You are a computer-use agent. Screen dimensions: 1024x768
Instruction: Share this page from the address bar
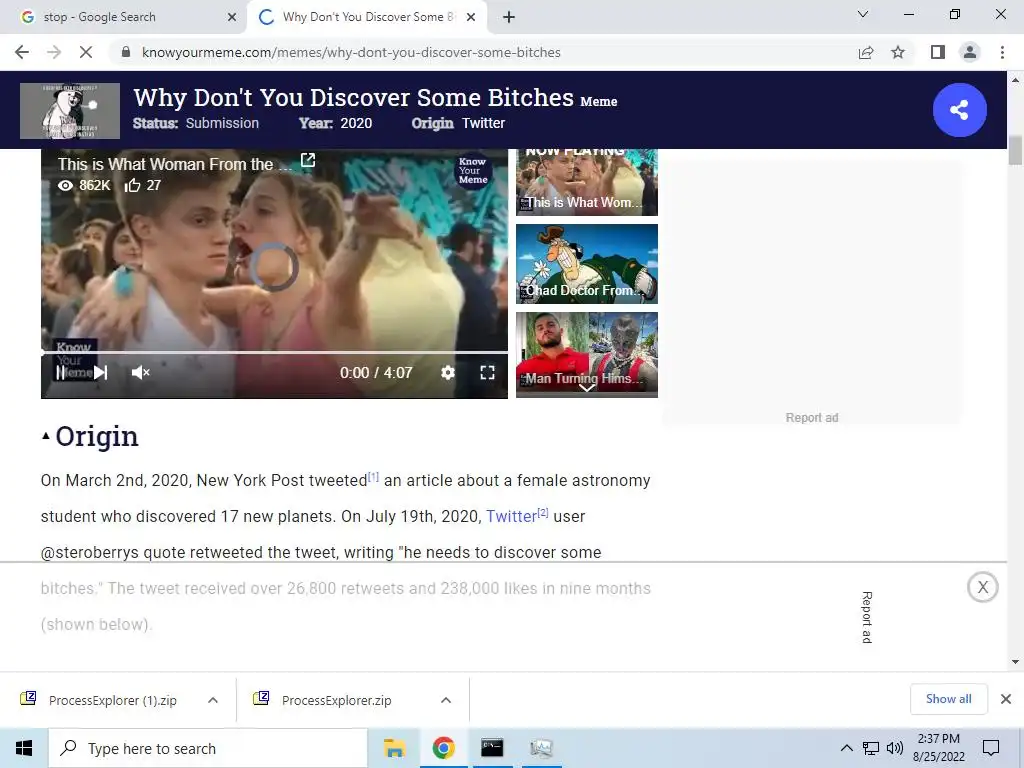coord(866,52)
